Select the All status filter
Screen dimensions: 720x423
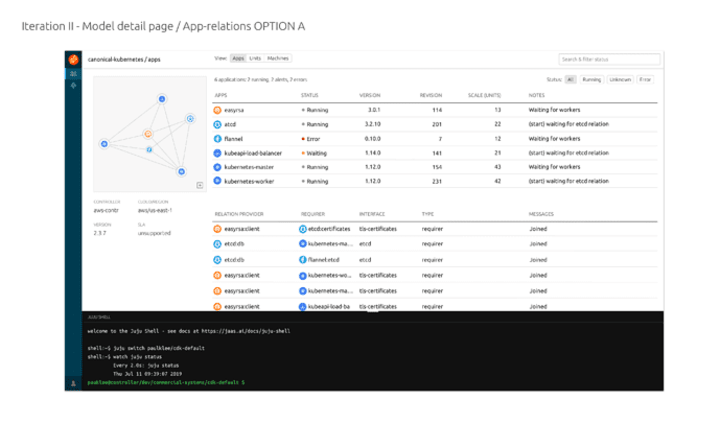[x=570, y=79]
